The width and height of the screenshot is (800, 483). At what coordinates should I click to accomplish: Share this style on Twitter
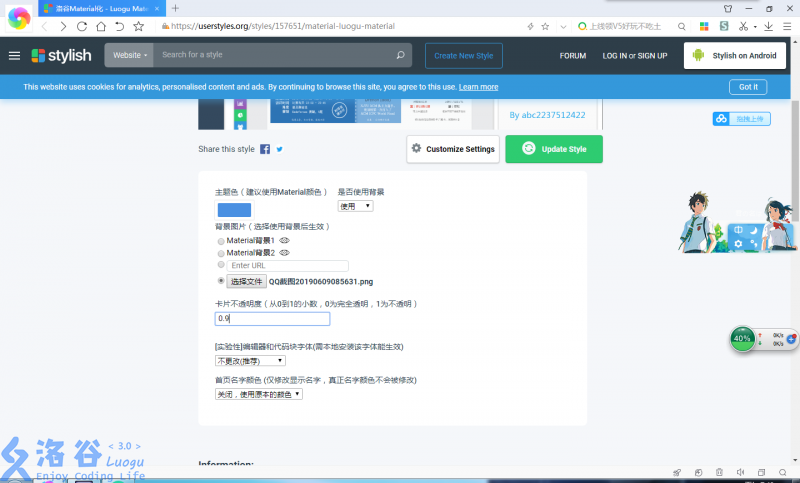click(x=280, y=149)
